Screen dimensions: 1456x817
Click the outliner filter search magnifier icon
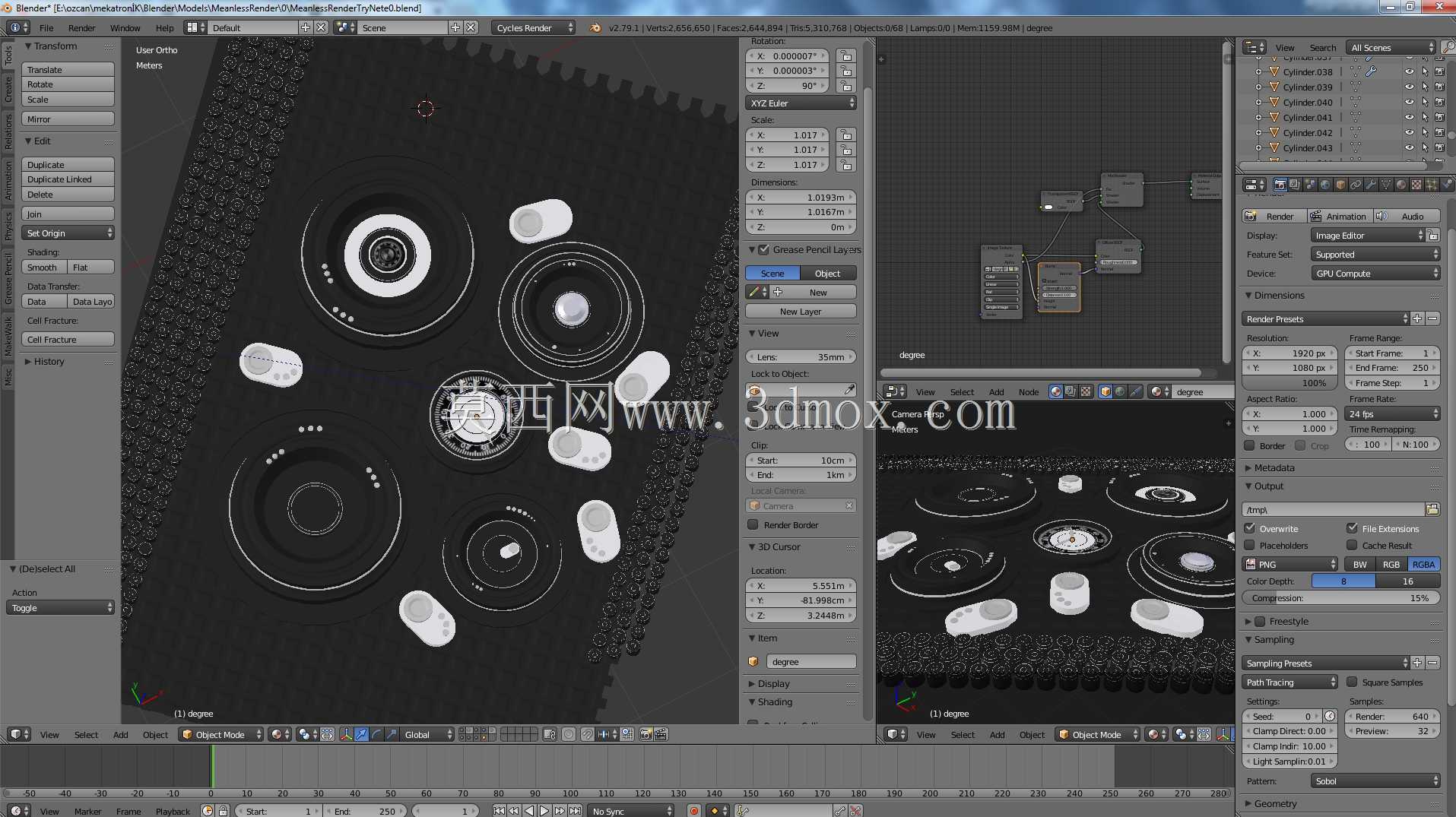[1448, 47]
